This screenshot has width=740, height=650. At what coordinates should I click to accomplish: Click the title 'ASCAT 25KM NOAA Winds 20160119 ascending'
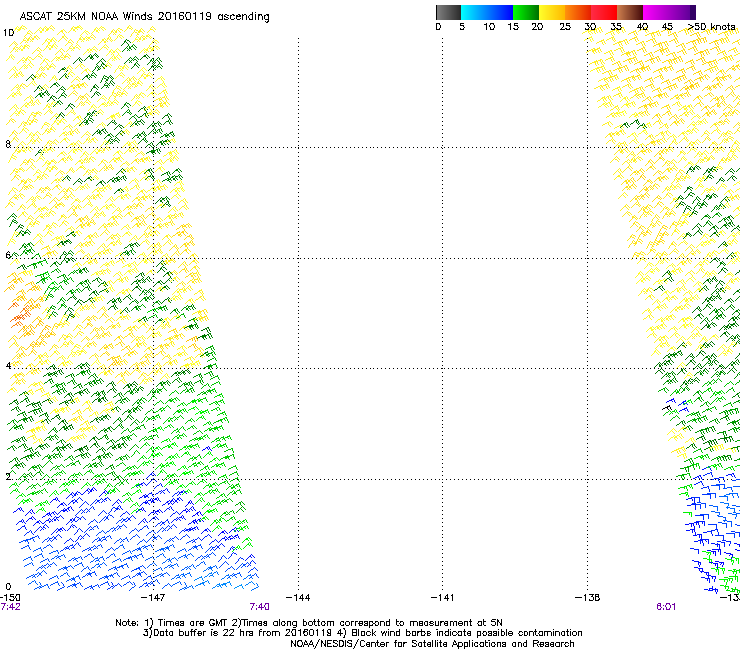[144, 17]
